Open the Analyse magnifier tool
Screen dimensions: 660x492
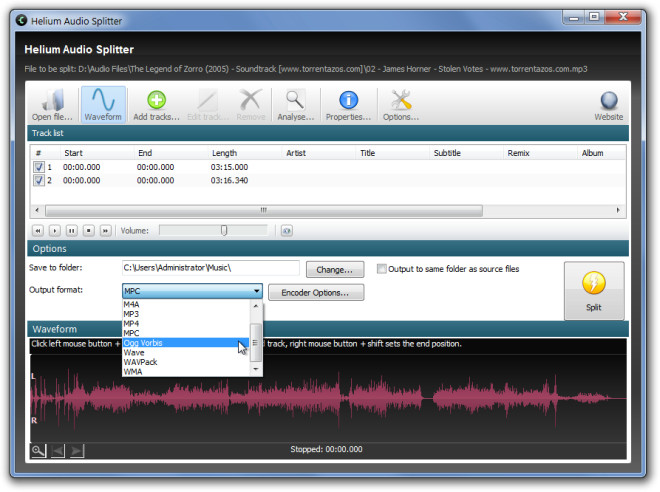[295, 105]
